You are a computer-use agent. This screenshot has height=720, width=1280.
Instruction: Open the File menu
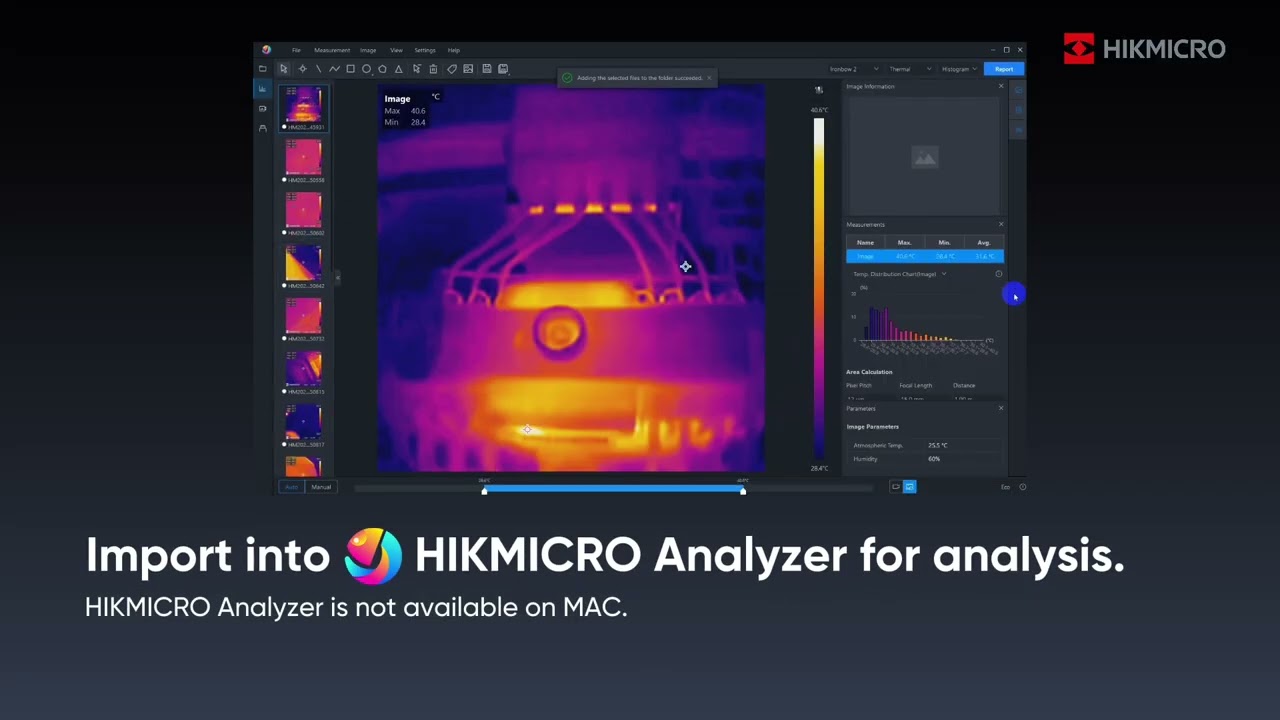pyautogui.click(x=296, y=50)
